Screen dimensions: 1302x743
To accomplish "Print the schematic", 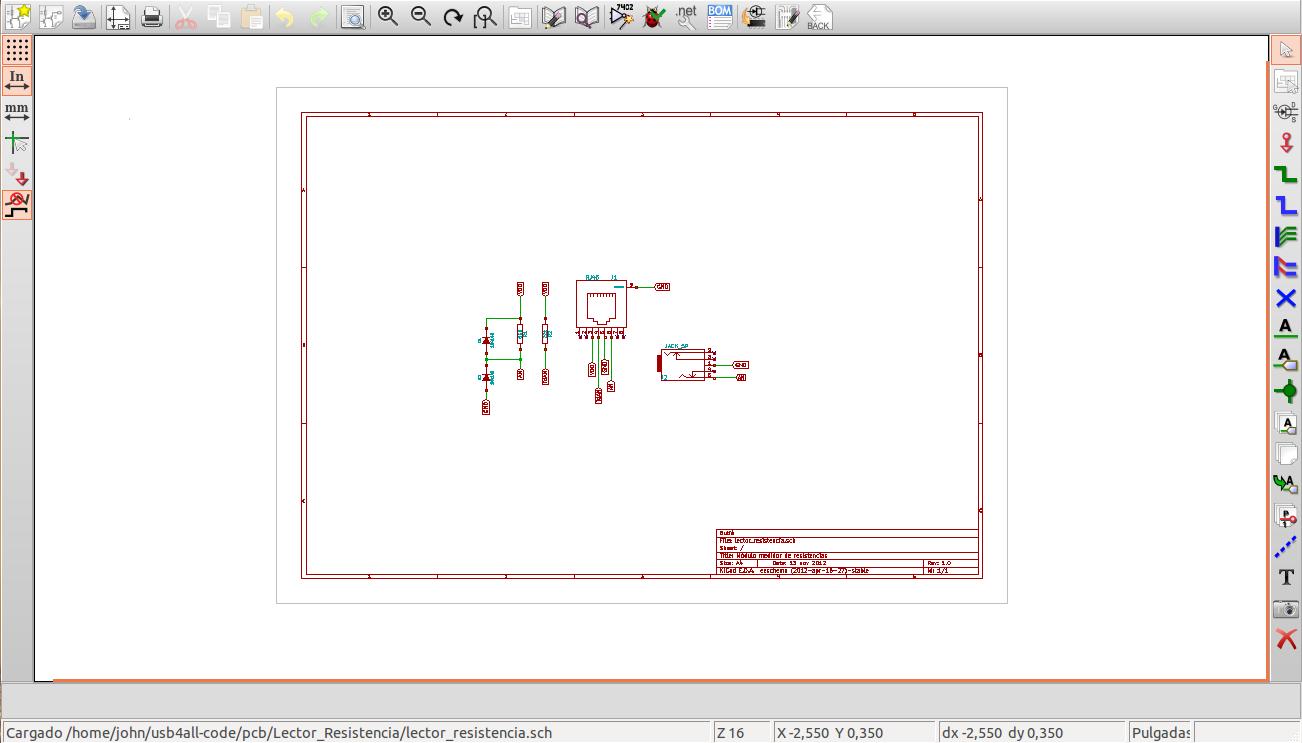I will [x=152, y=17].
